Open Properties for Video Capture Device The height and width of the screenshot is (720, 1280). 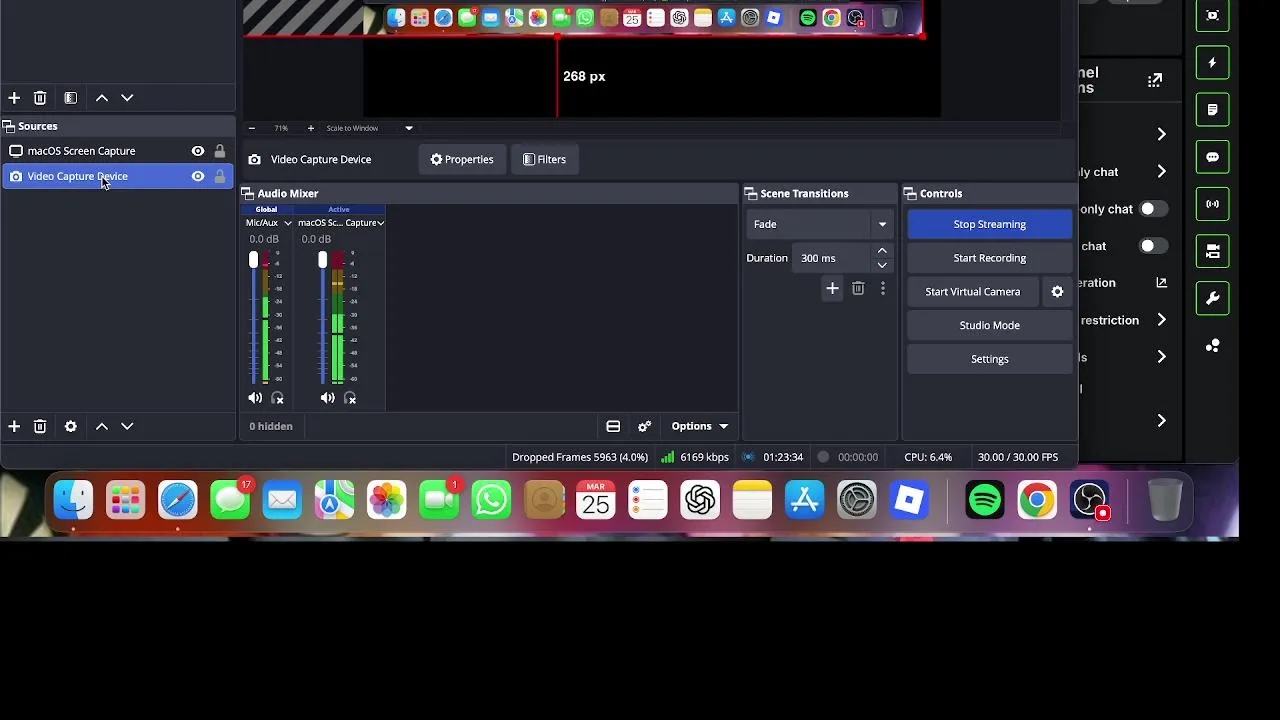click(x=462, y=159)
